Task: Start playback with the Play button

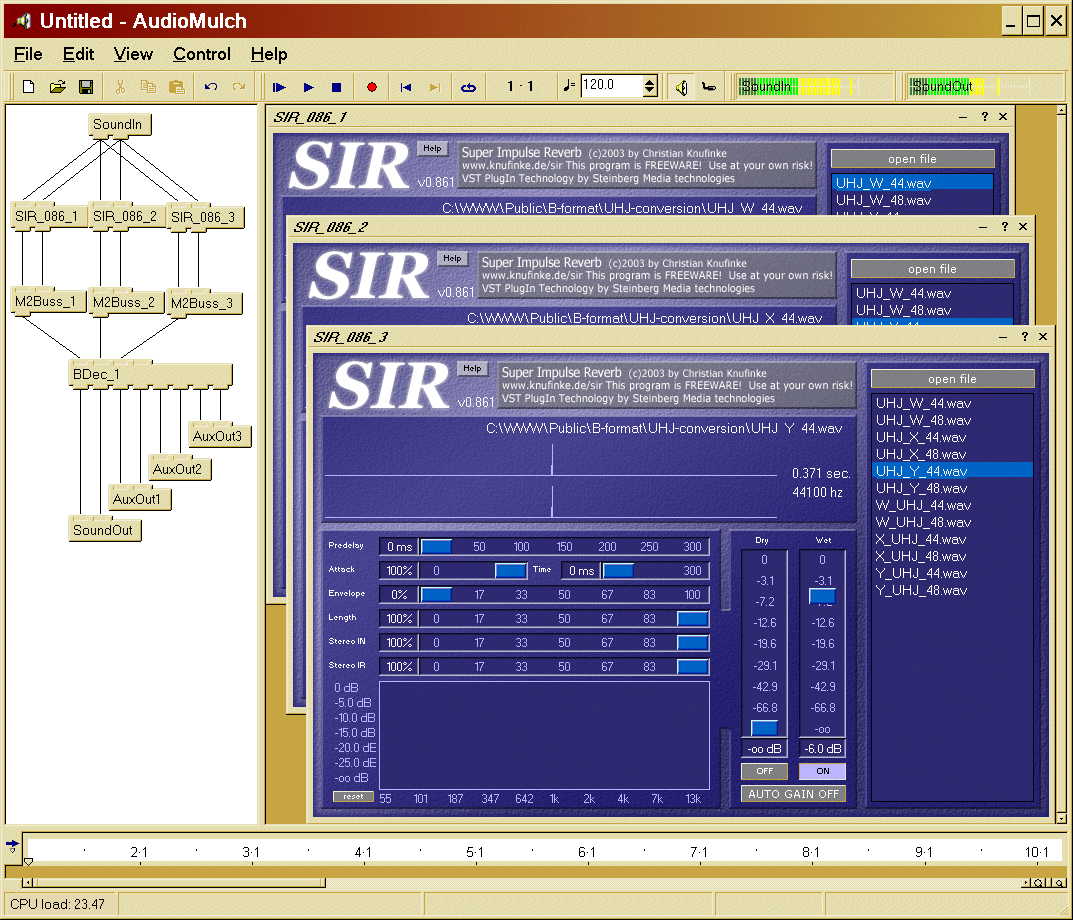Action: point(309,87)
